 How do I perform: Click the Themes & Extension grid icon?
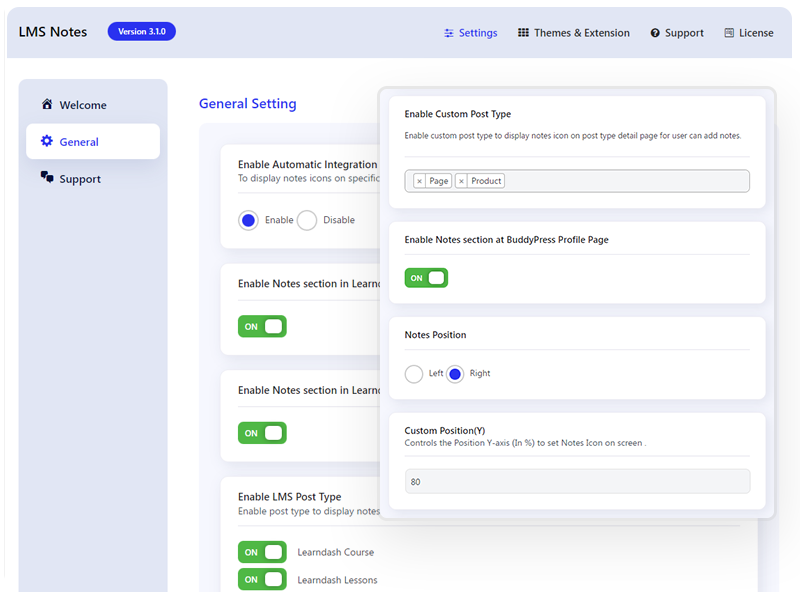point(523,33)
